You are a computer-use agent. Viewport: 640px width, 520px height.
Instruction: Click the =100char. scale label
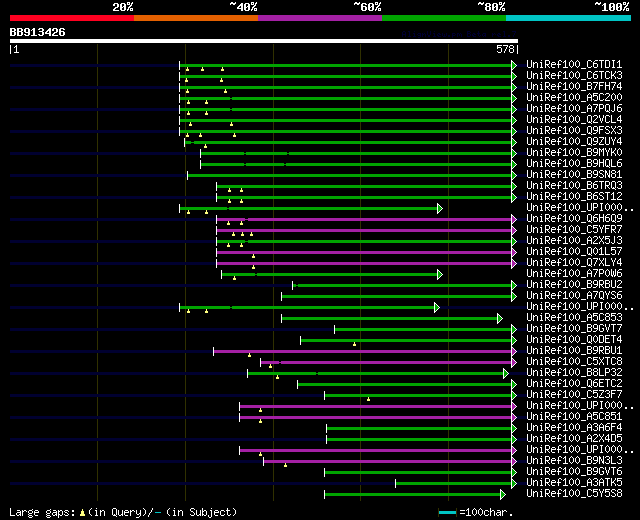[x=486, y=513]
